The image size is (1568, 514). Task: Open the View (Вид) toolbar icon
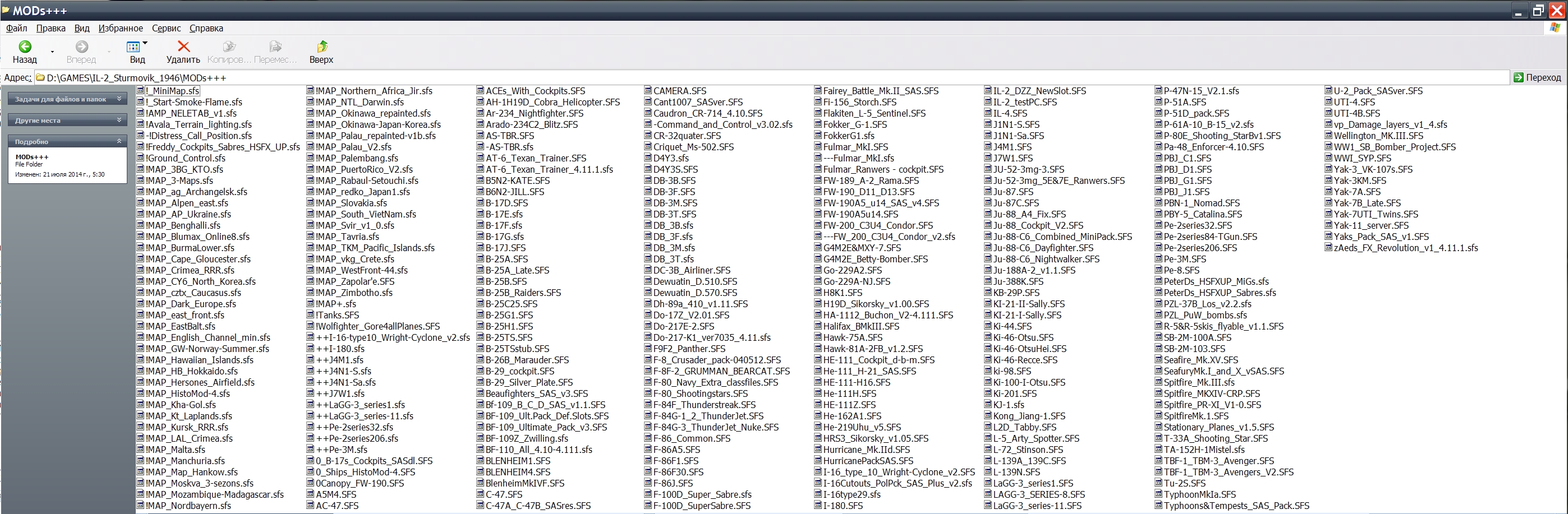[134, 47]
